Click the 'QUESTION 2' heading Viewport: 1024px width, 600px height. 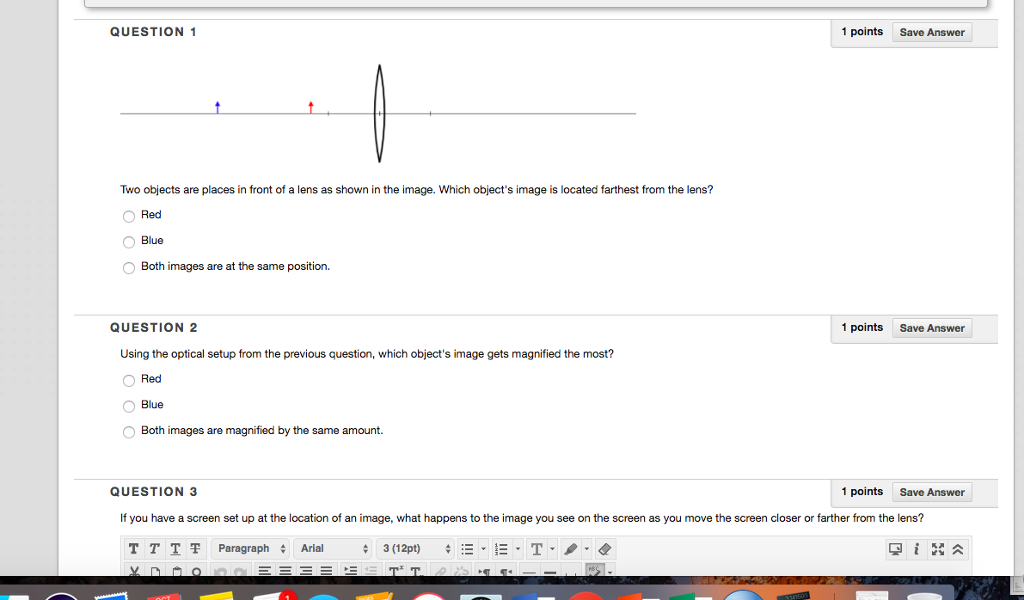coord(153,328)
